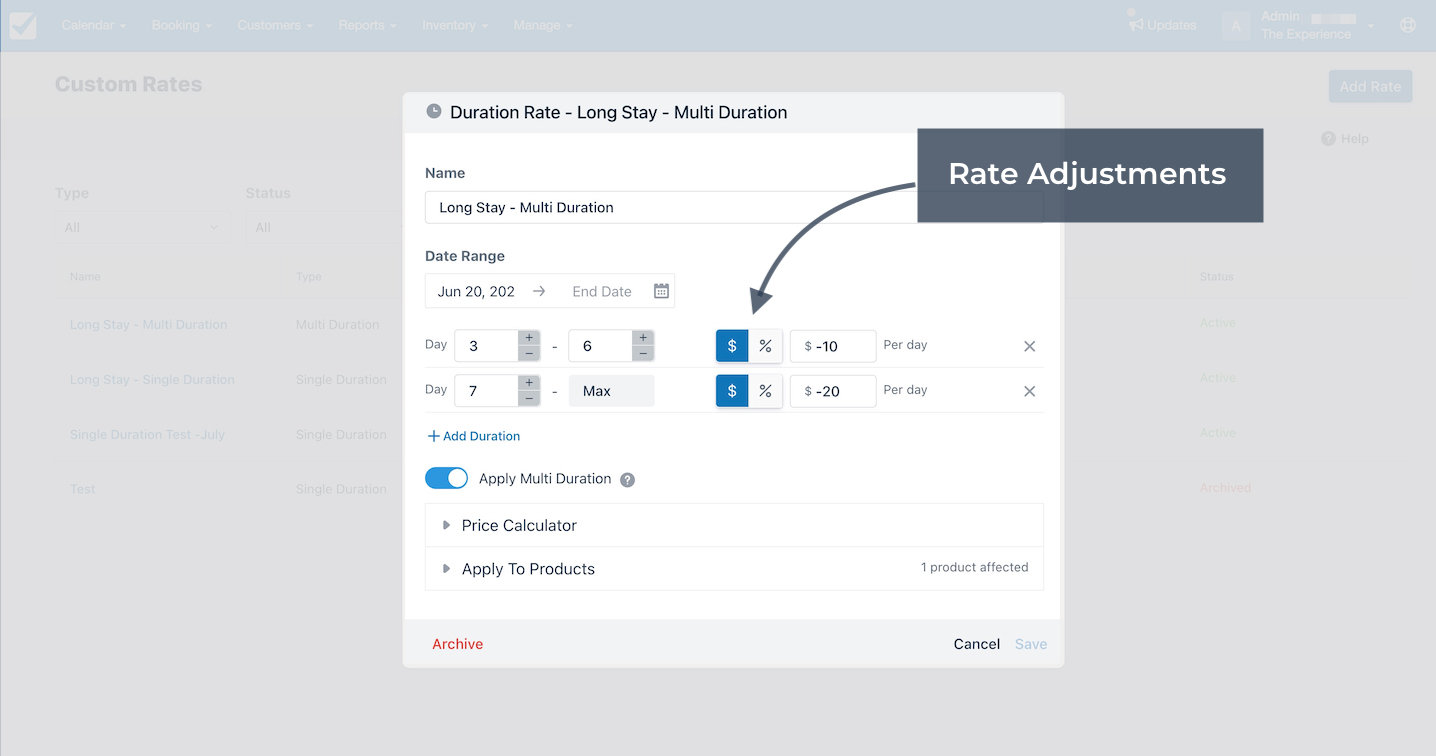The image size is (1436, 756).
Task: Select dollar adjustment for Day 7-Max row
Action: coord(732,391)
